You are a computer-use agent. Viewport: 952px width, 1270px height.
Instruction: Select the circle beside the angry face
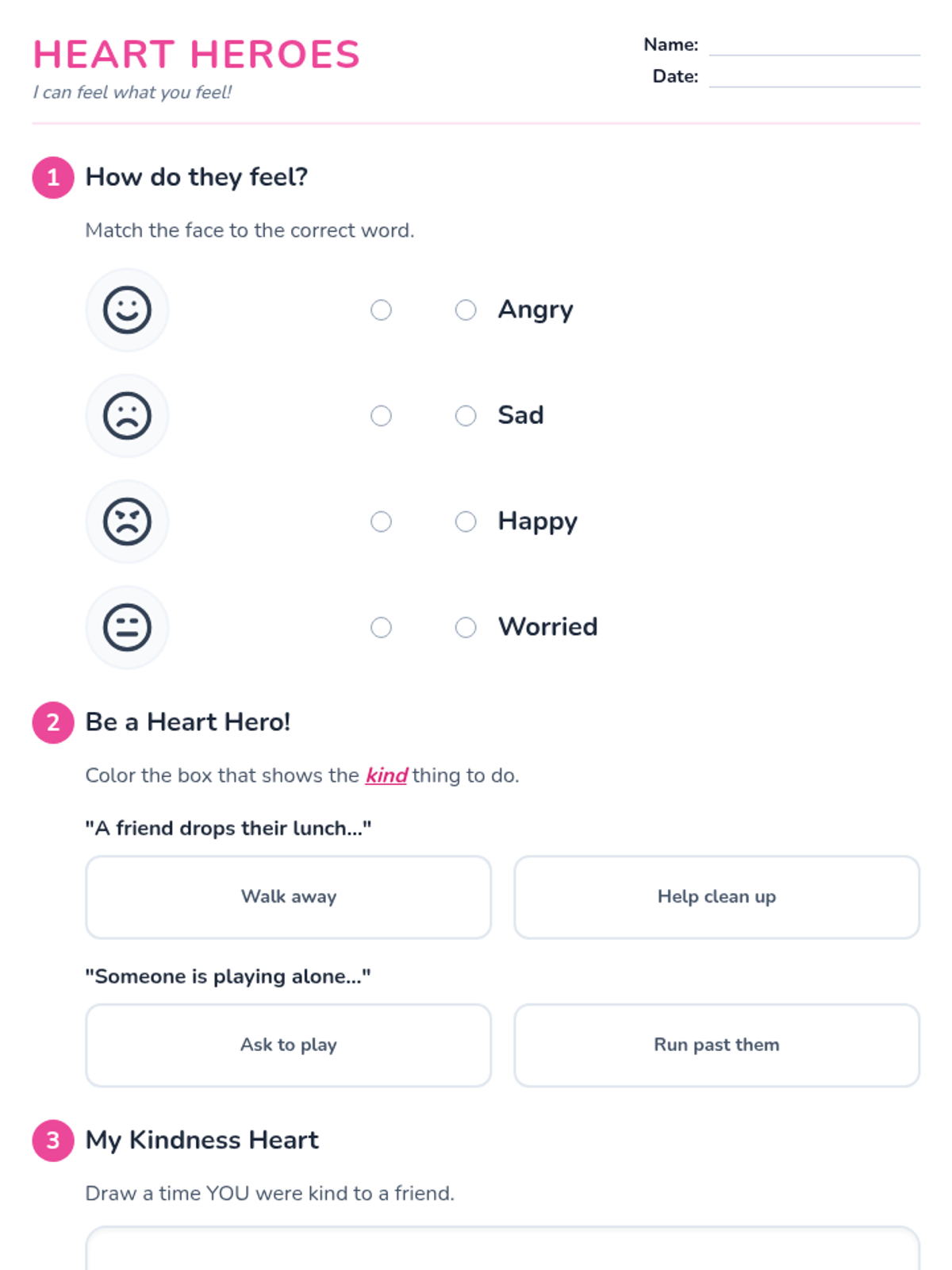tap(381, 521)
